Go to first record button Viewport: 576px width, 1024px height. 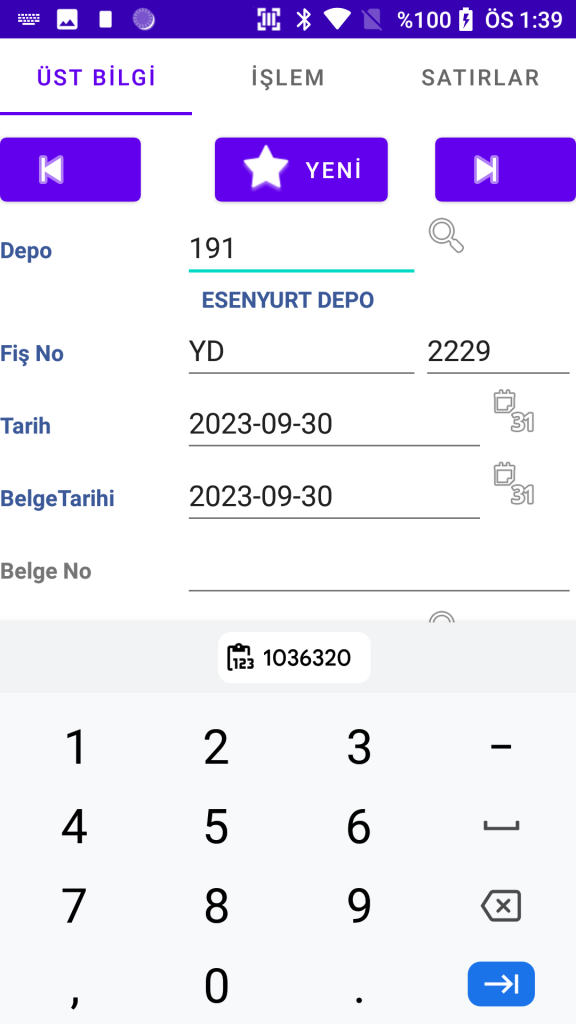tap(71, 169)
